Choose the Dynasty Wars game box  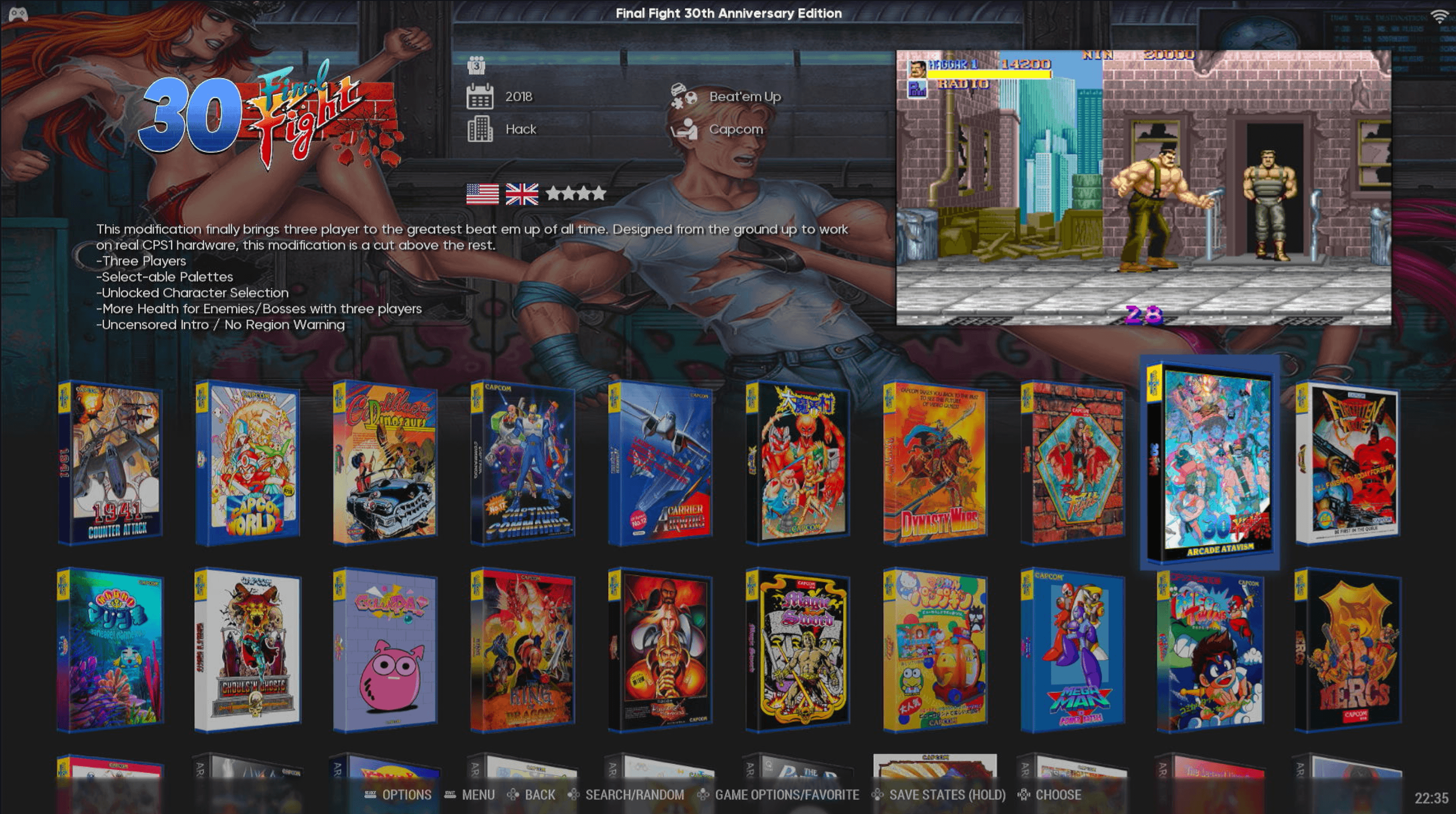pos(935,463)
